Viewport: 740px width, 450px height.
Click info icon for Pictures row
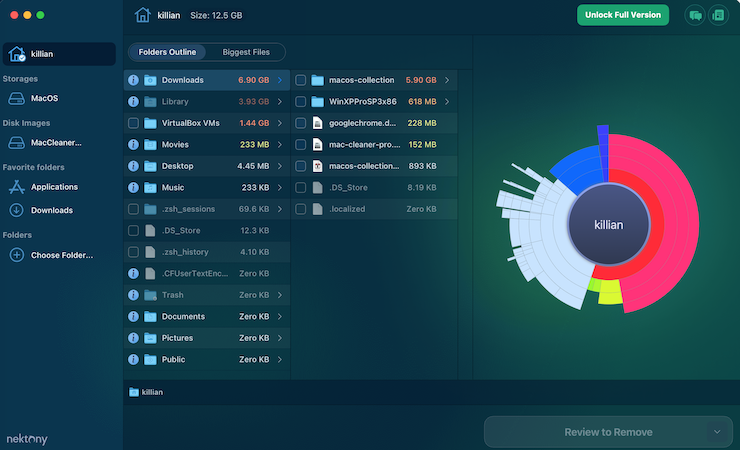coord(134,338)
